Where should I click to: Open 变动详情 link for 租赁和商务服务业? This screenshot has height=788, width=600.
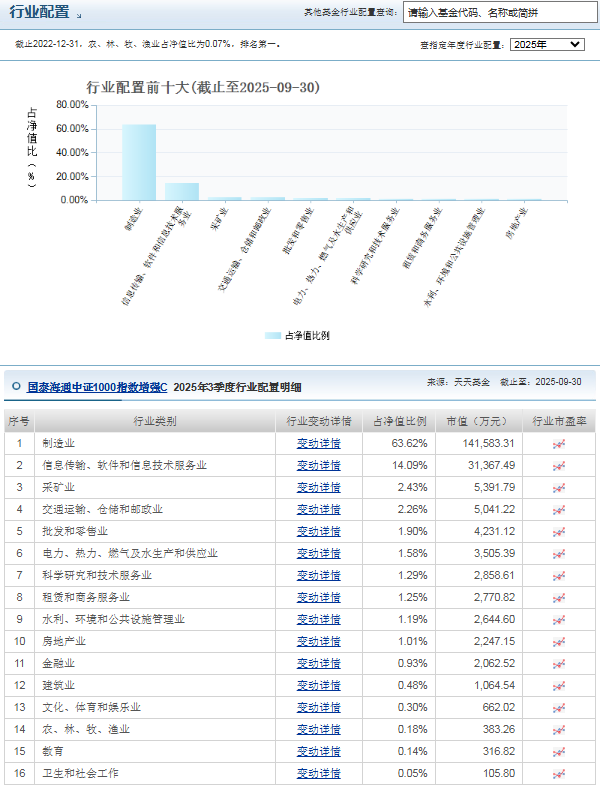pyautogui.click(x=319, y=598)
